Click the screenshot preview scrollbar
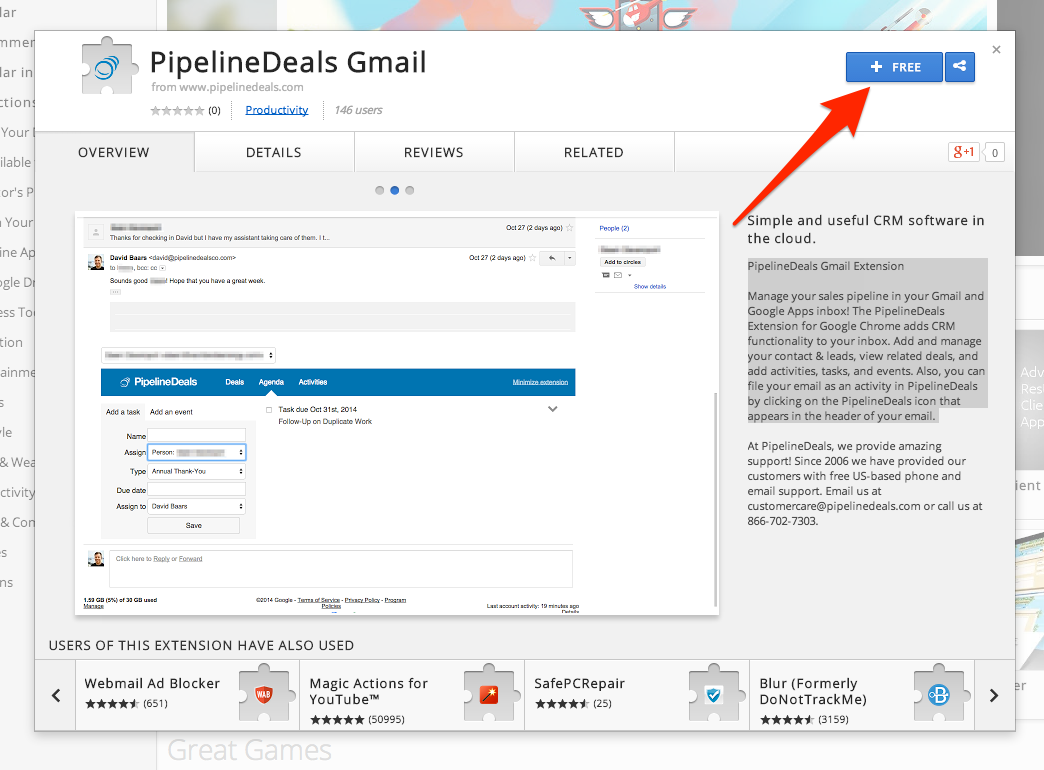The width and height of the screenshot is (1044, 770). point(716,500)
